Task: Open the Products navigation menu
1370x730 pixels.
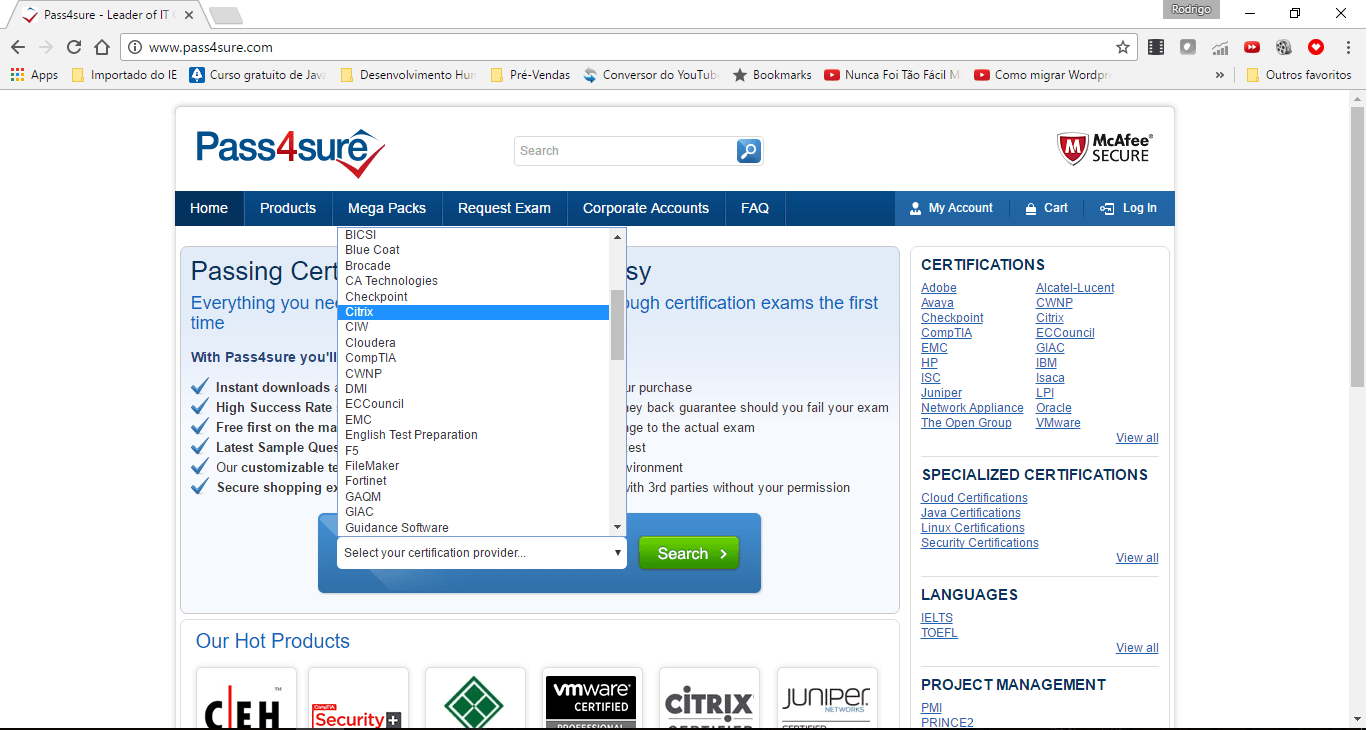Action: coord(288,208)
